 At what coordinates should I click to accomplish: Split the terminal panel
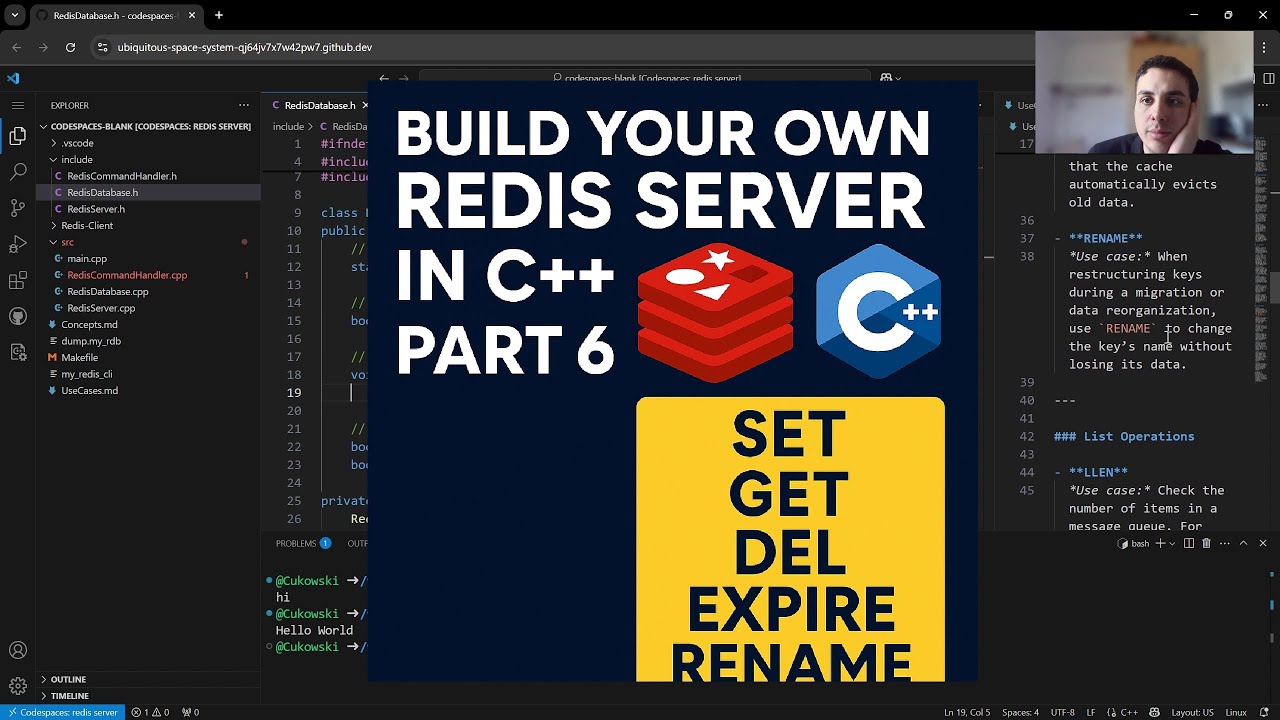[x=1189, y=543]
